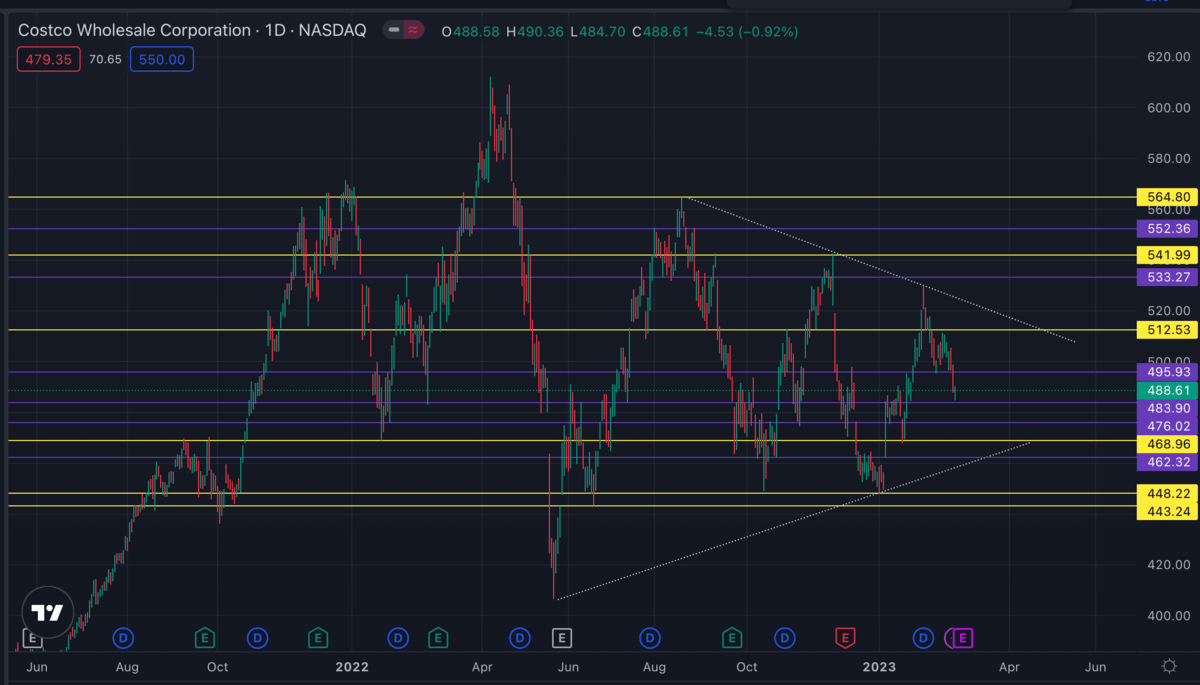1200x685 pixels.
Task: Click dividend D marker just right of 2023 label
Action: tap(923, 637)
